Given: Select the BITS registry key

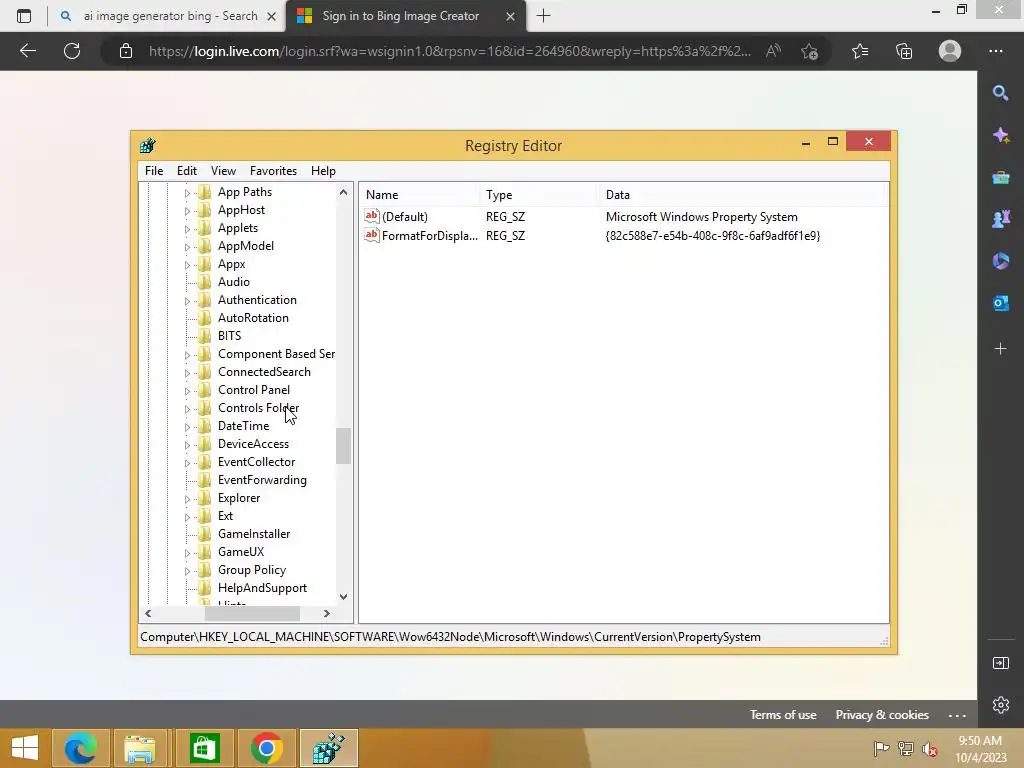Looking at the screenshot, I should tap(229, 336).
